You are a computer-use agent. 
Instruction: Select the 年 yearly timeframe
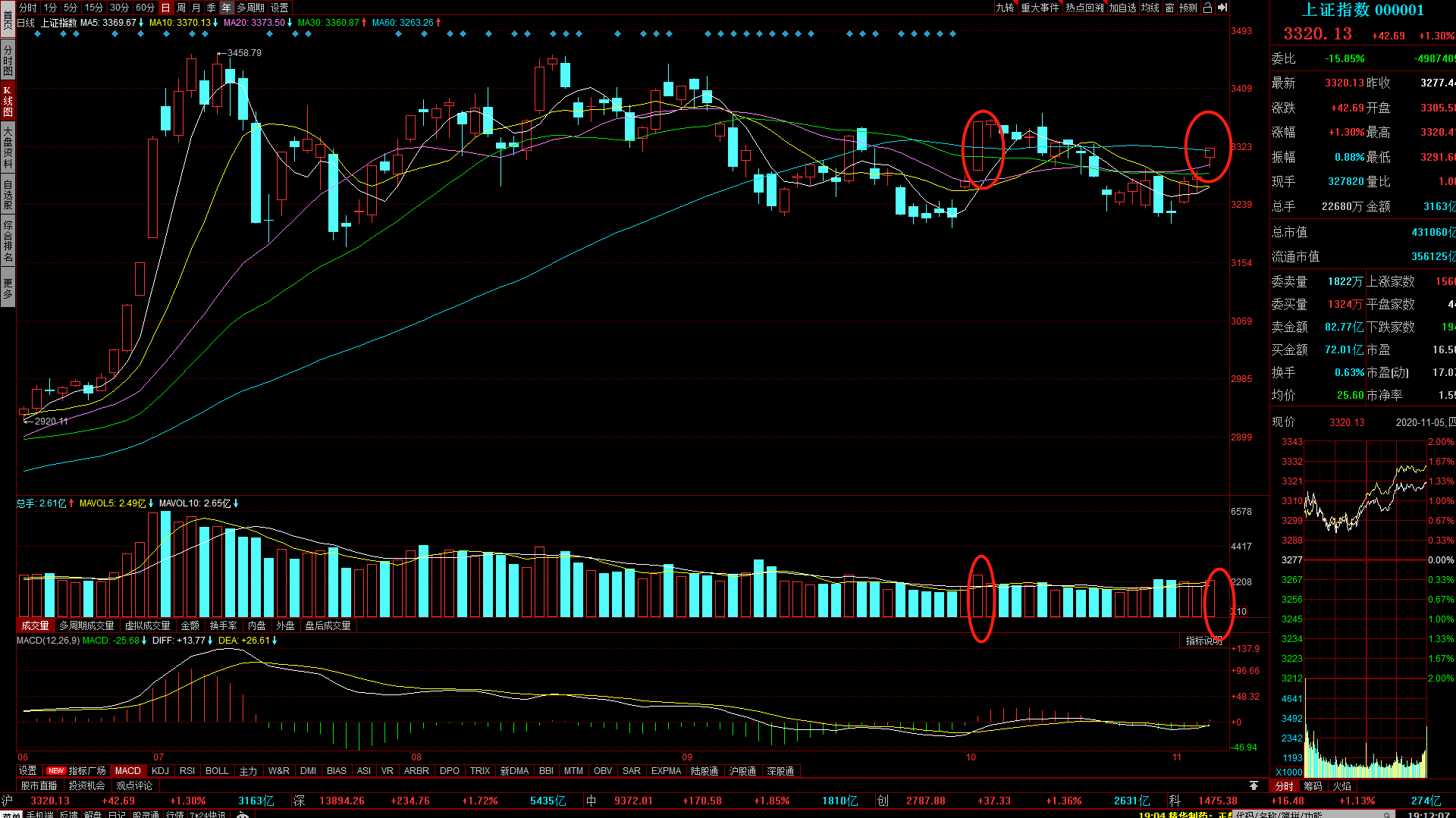pos(227,8)
